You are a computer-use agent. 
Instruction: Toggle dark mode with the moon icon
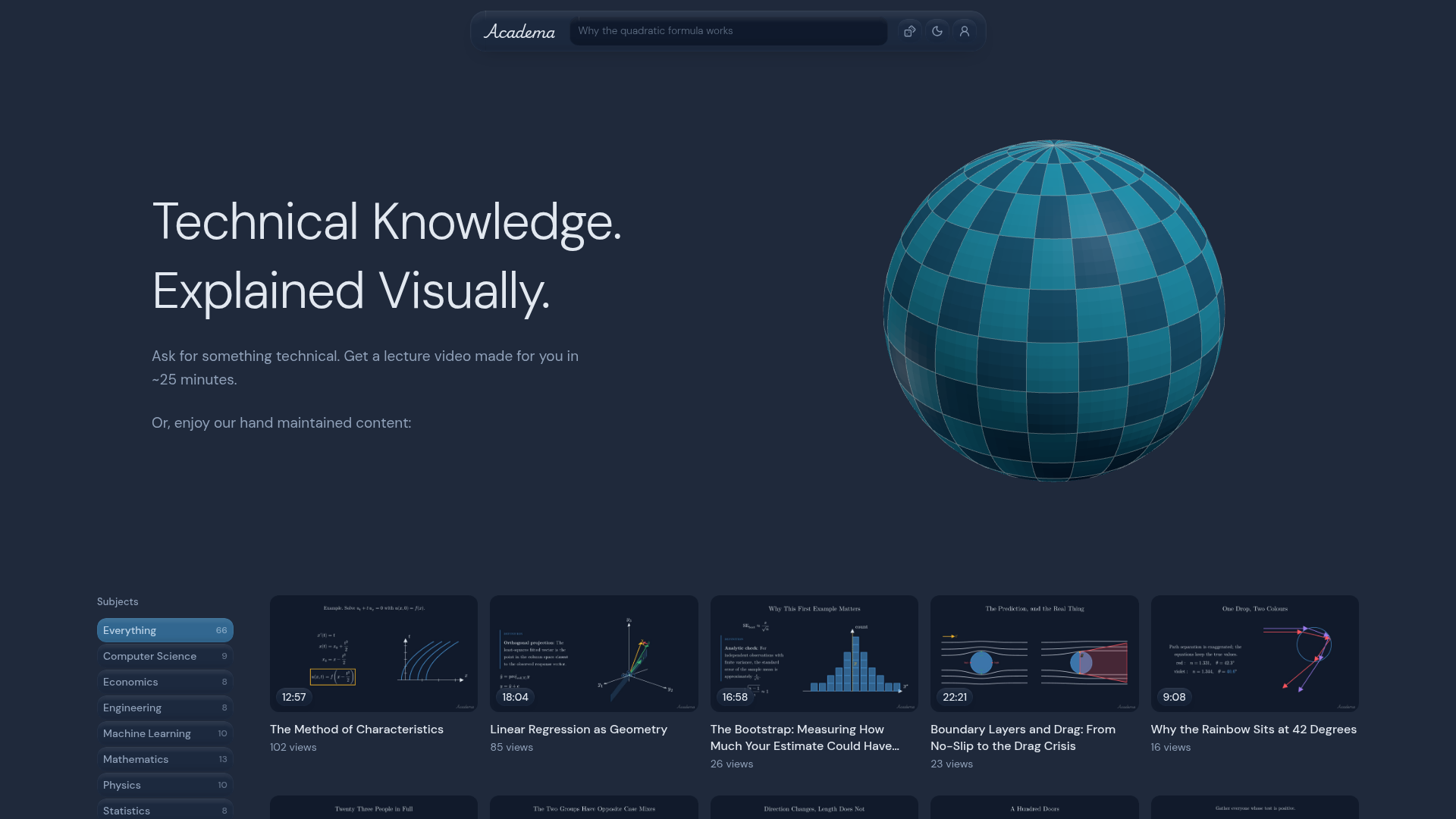tap(937, 31)
